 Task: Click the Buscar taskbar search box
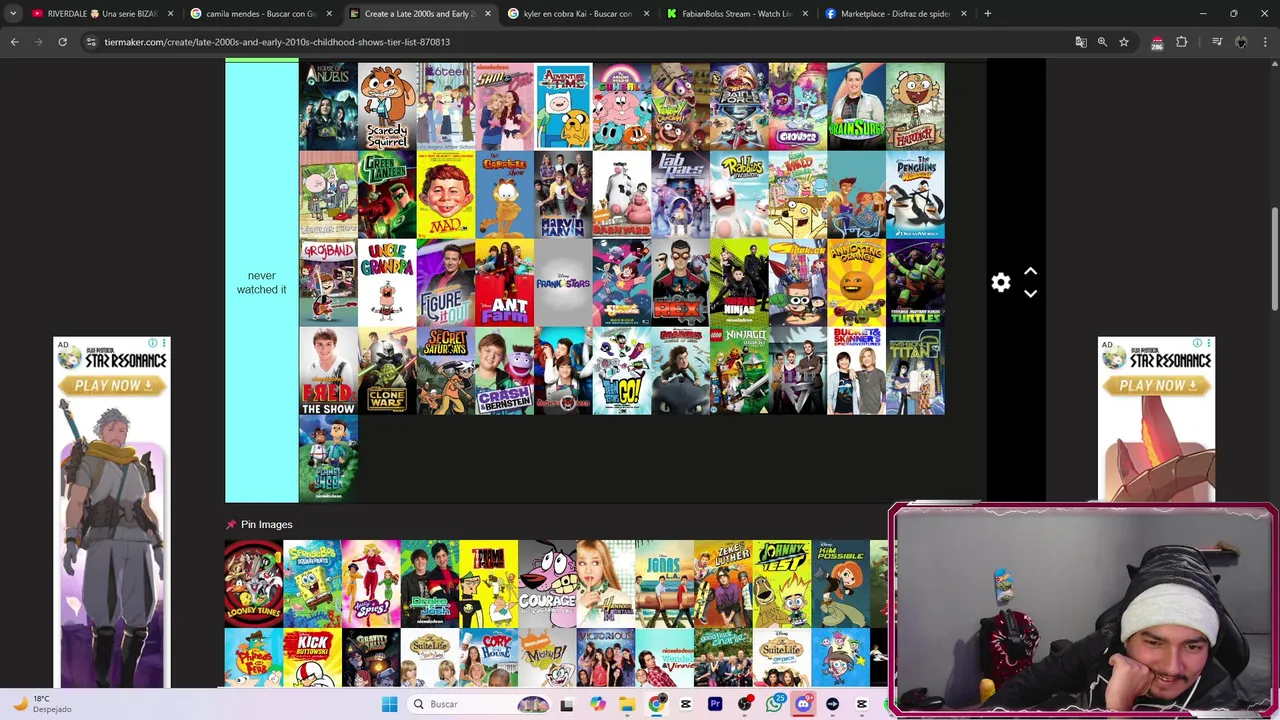pyautogui.click(x=480, y=704)
